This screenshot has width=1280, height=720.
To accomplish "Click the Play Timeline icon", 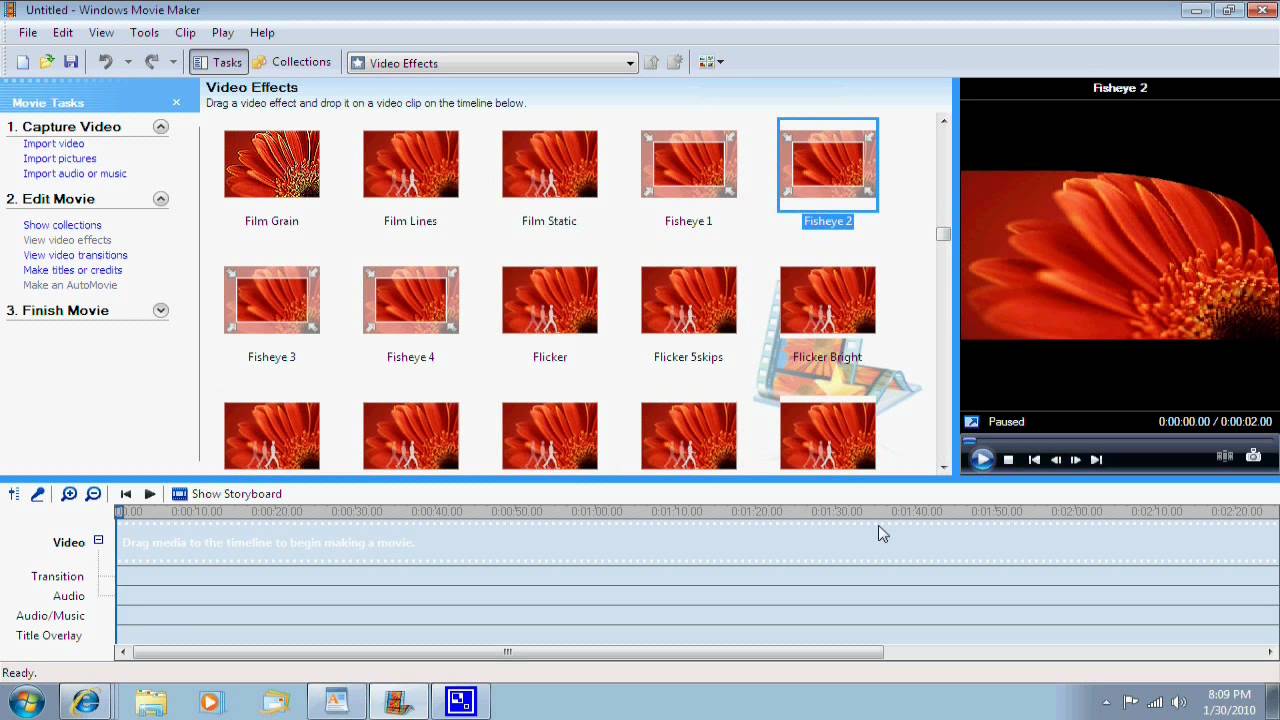I will coord(150,494).
